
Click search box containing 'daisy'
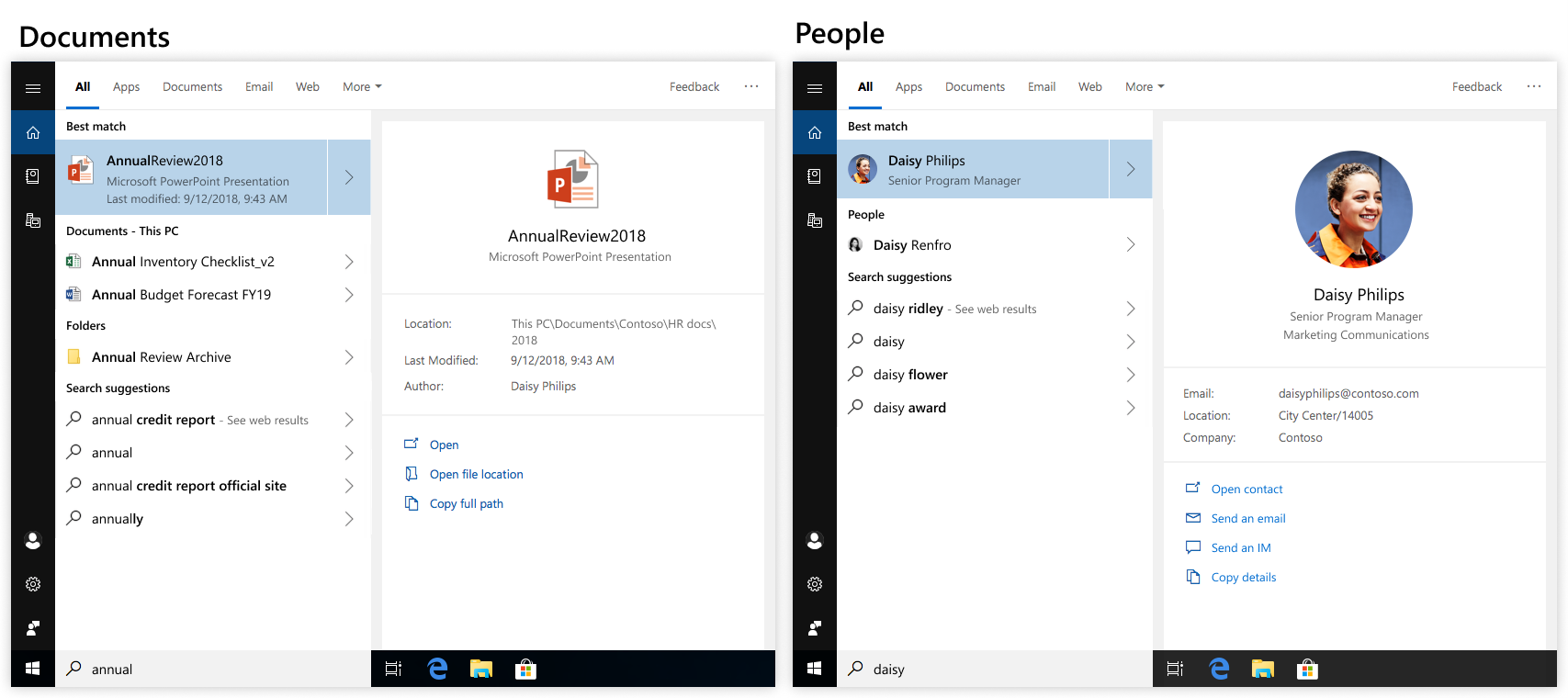(995, 669)
